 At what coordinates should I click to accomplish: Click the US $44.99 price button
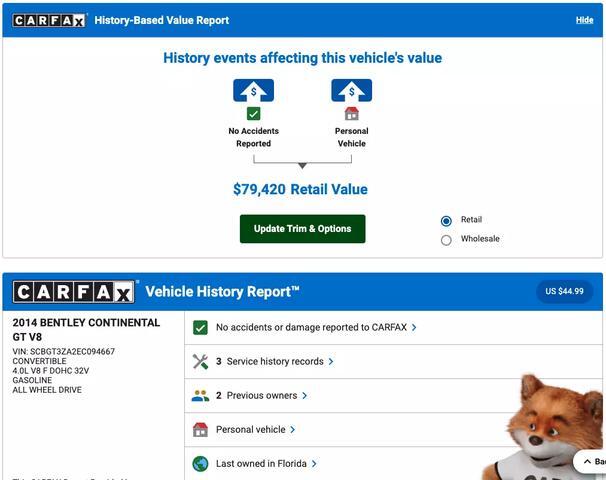pos(565,291)
